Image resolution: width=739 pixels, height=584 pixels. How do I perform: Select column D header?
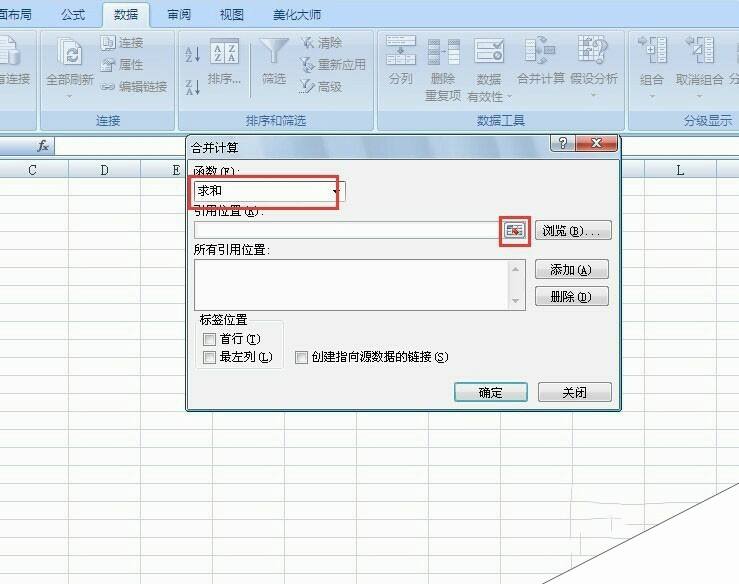pos(104,170)
